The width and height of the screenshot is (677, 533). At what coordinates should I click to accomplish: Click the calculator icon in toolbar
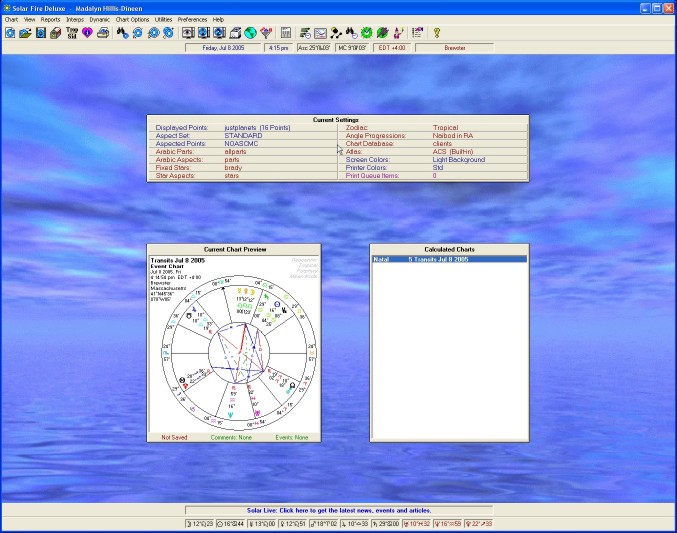pos(286,33)
